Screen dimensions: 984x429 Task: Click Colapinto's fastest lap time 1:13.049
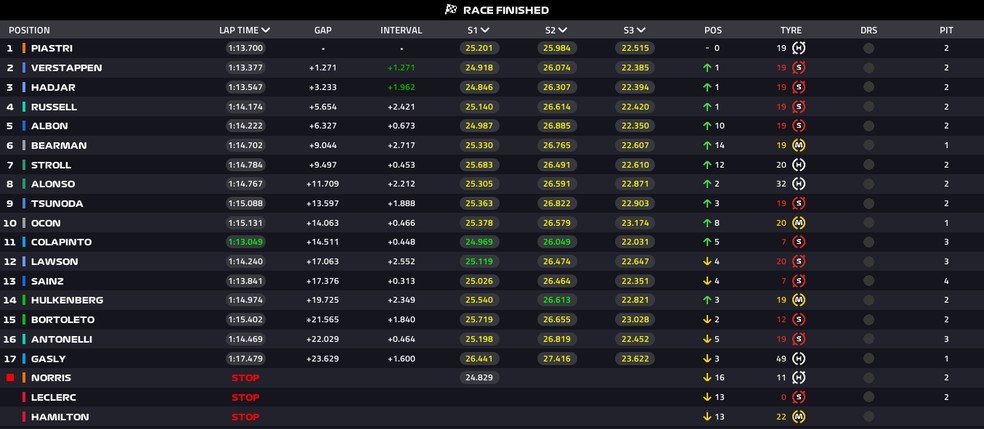pyautogui.click(x=245, y=242)
